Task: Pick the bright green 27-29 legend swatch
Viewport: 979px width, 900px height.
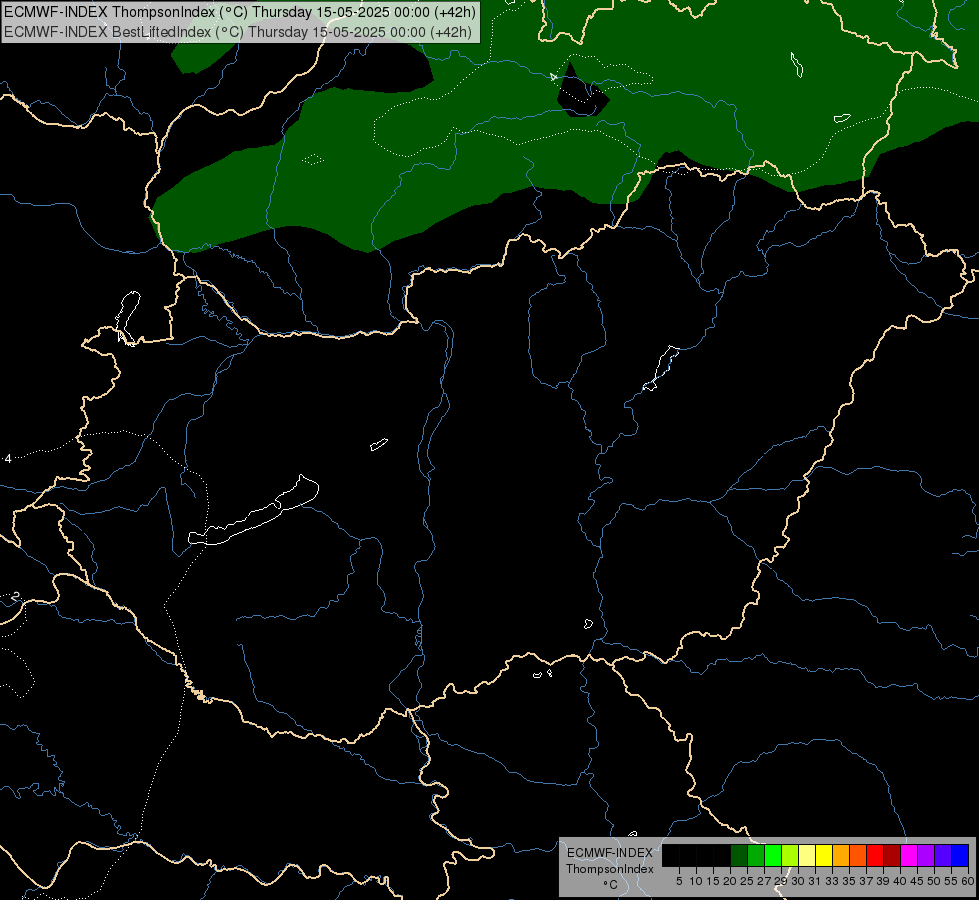Action: coord(773,855)
